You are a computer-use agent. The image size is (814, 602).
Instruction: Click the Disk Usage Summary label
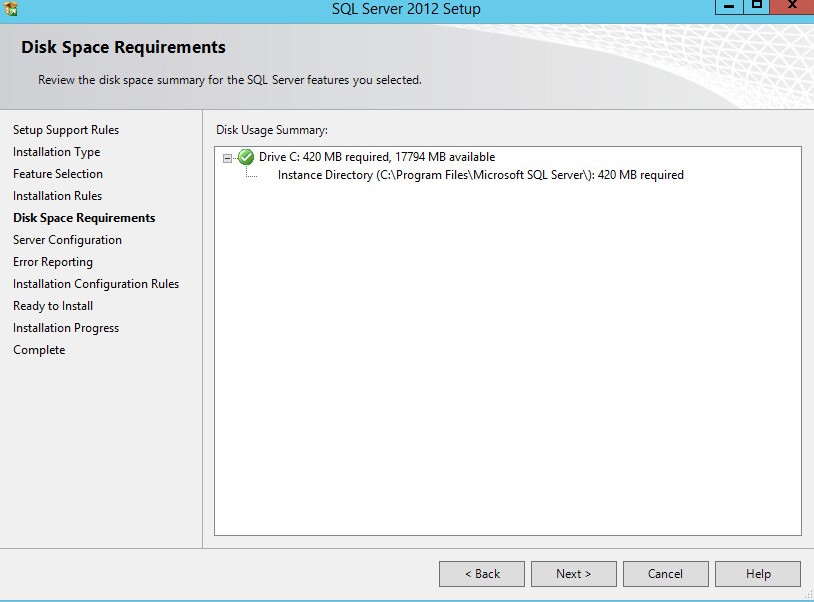[272, 130]
